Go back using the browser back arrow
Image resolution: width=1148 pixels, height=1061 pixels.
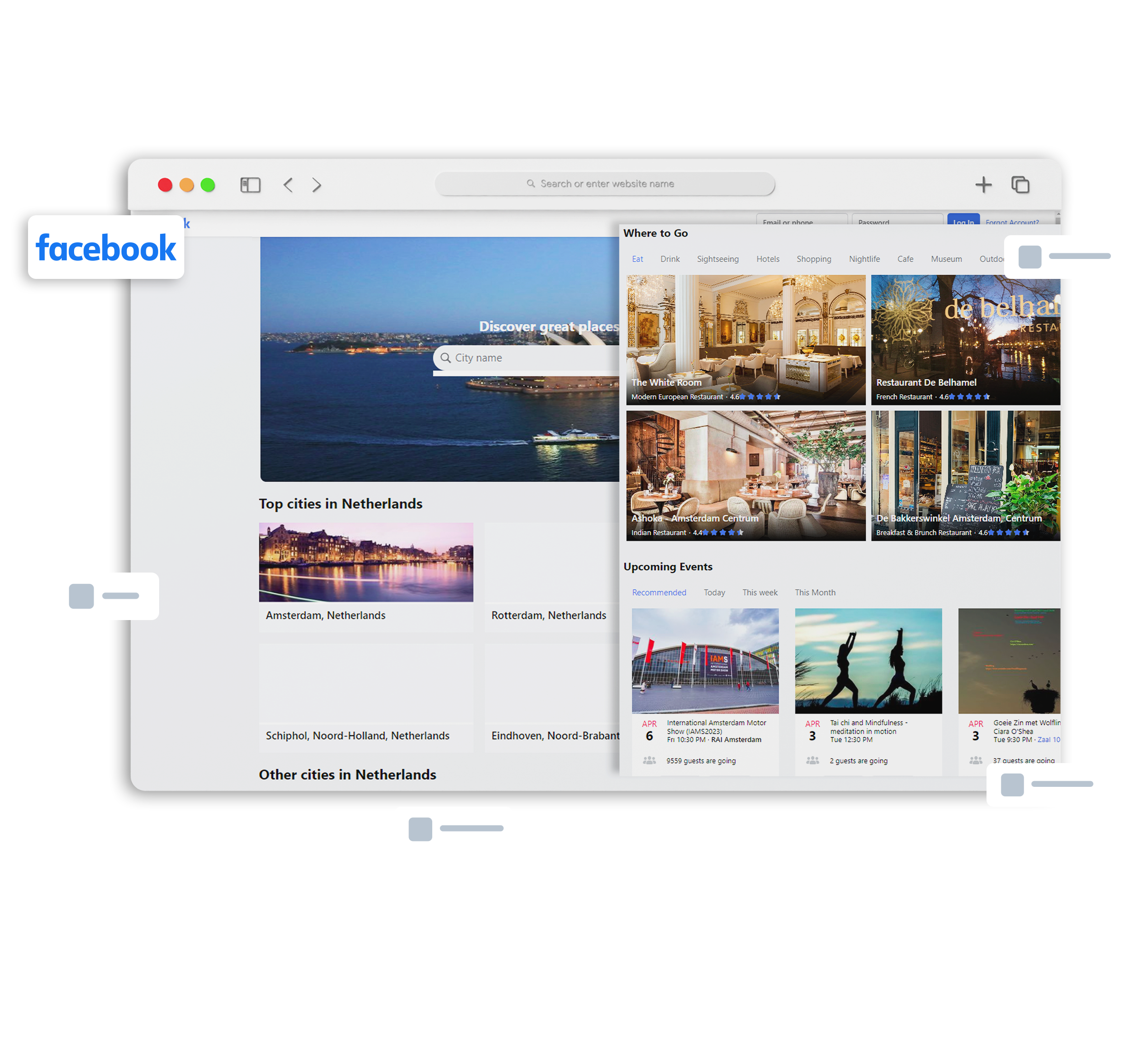[x=287, y=185]
